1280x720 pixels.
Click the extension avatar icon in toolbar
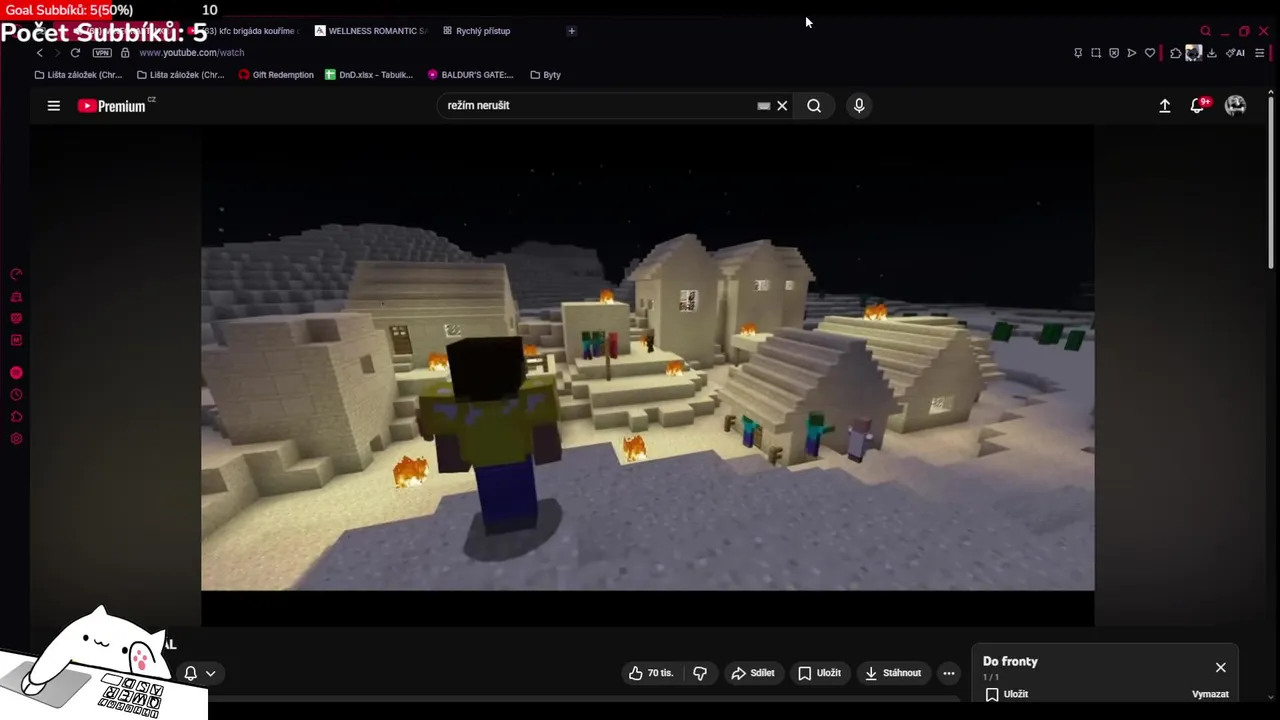(1193, 53)
